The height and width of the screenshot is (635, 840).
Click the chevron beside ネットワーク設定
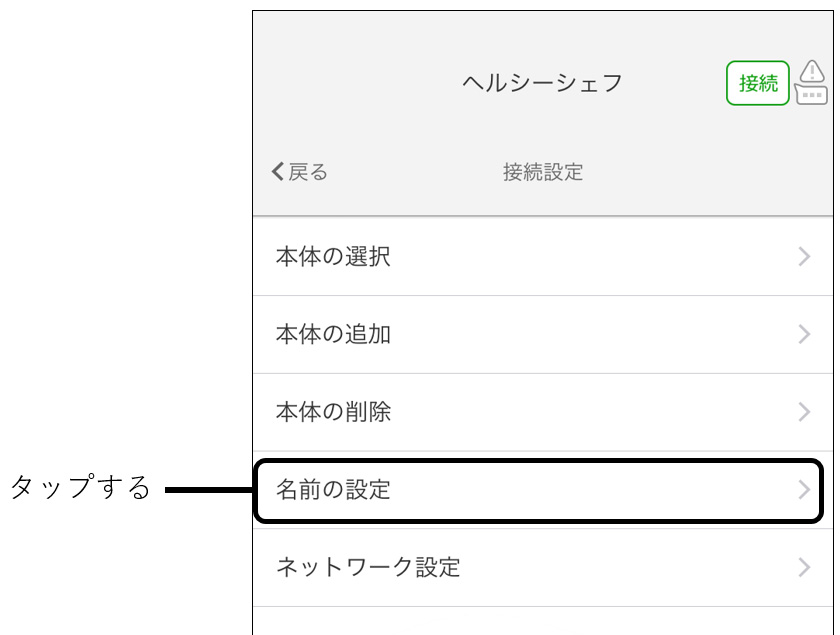[805, 568]
